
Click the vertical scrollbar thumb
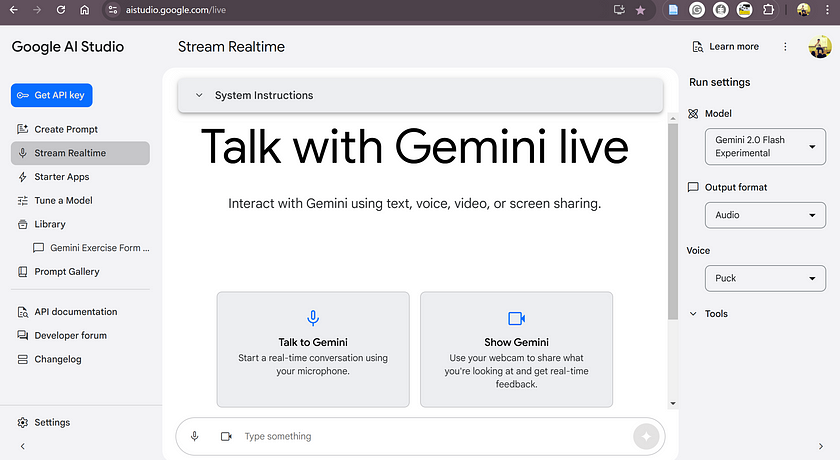click(x=673, y=222)
